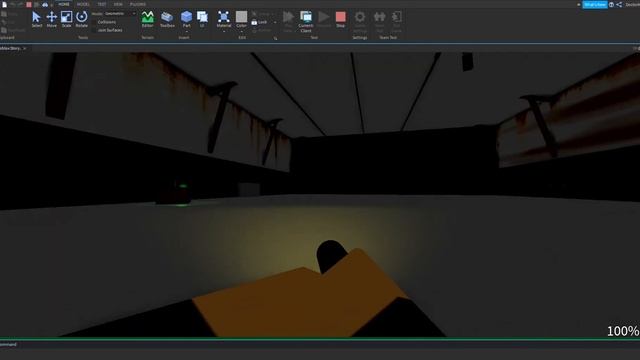Expand the Color dropdown arrow
The image size is (640, 360).
241,31
